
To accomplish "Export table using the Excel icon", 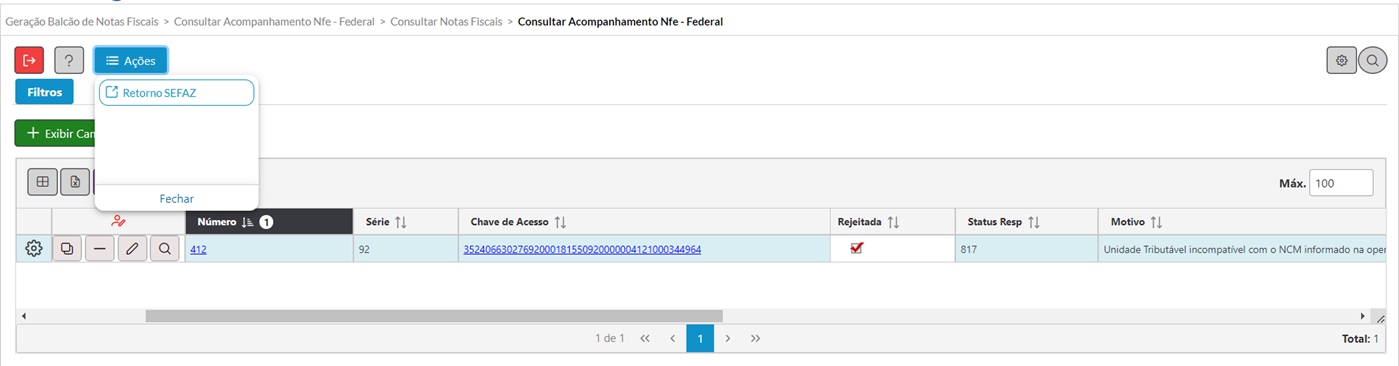I will coord(75,182).
